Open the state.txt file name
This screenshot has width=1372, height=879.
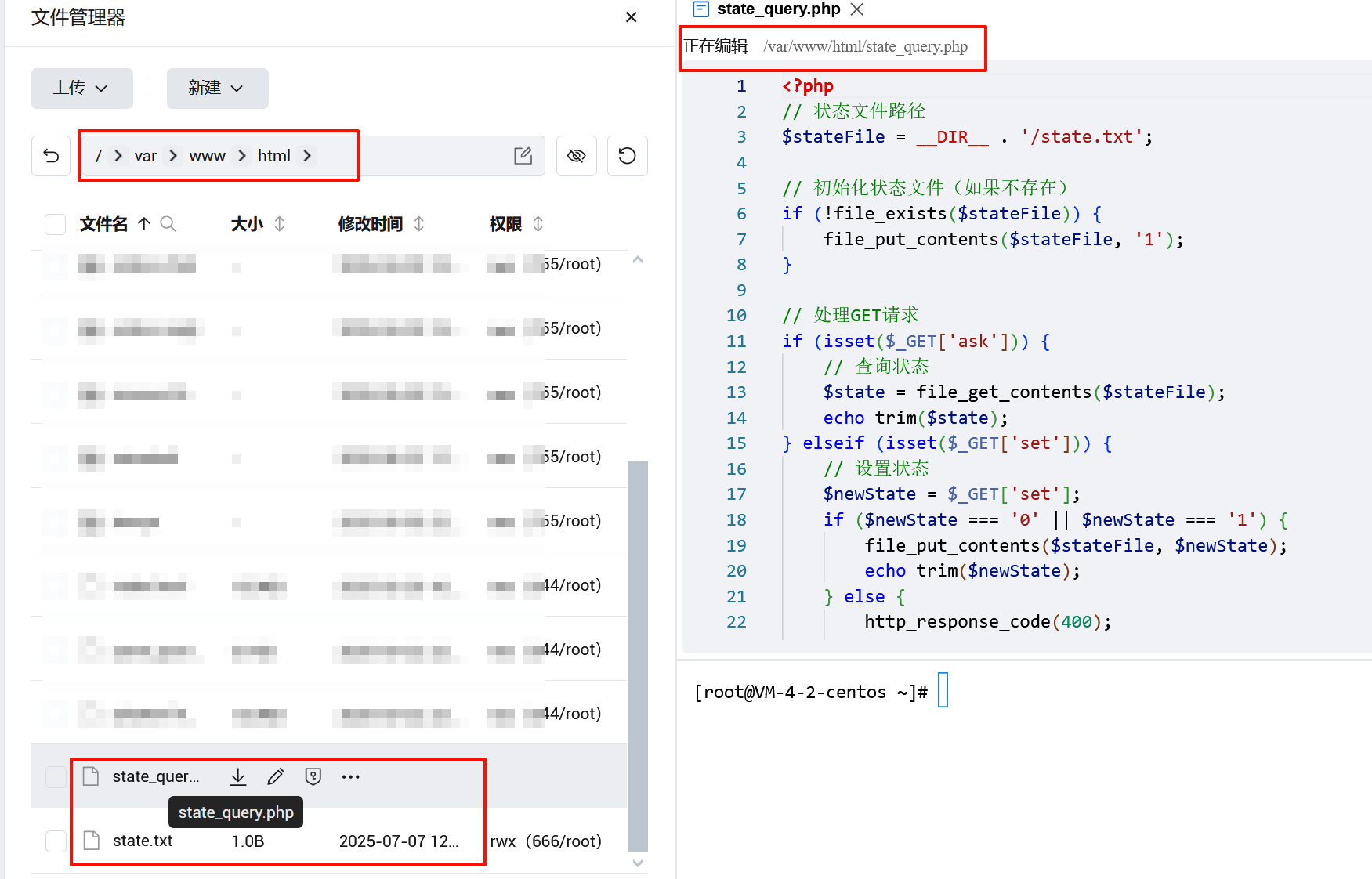coord(143,841)
